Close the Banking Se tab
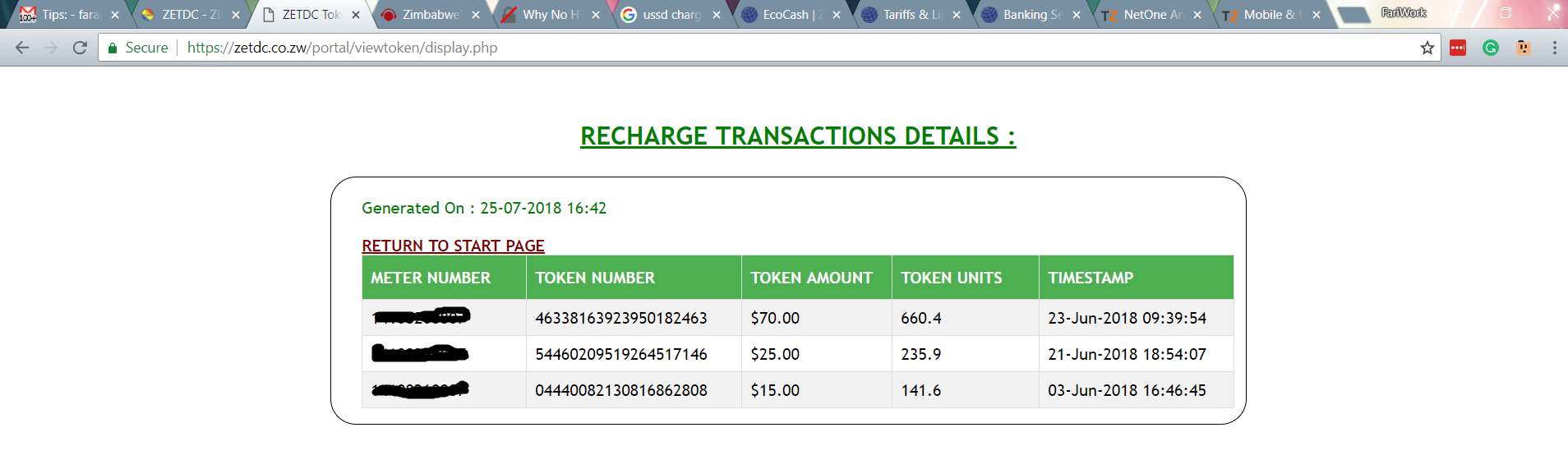1568x469 pixels. [x=1077, y=15]
